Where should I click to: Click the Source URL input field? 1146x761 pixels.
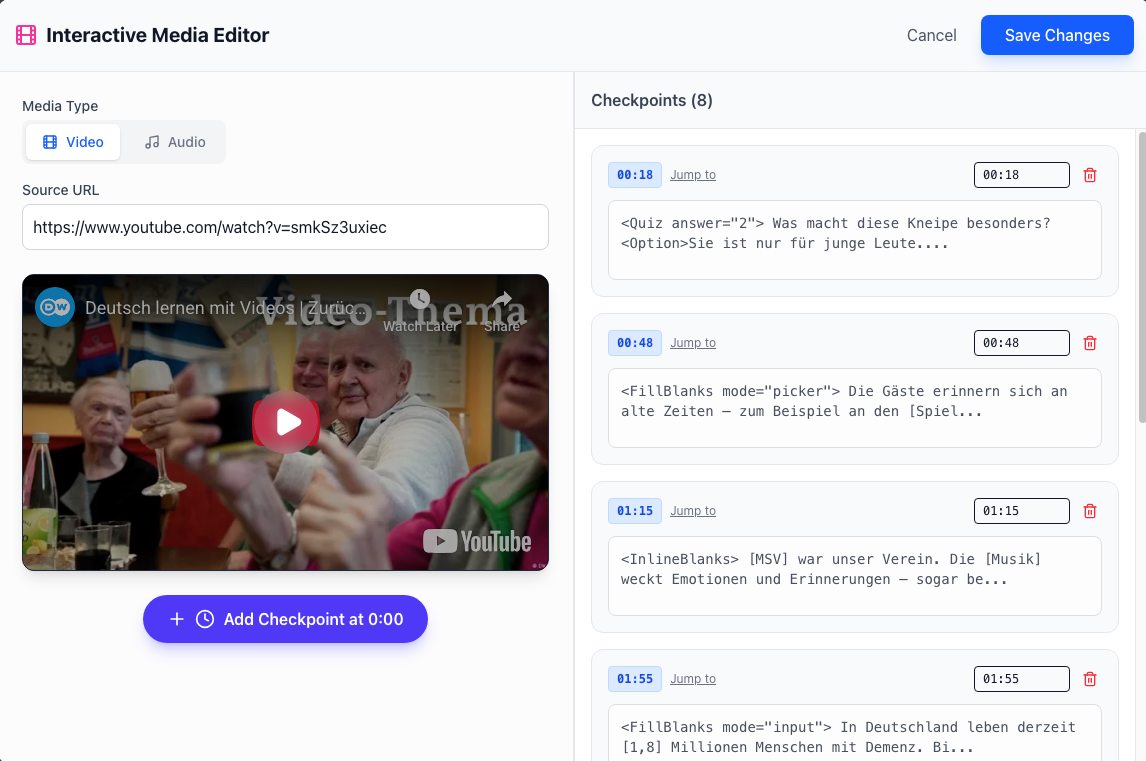[x=285, y=227]
